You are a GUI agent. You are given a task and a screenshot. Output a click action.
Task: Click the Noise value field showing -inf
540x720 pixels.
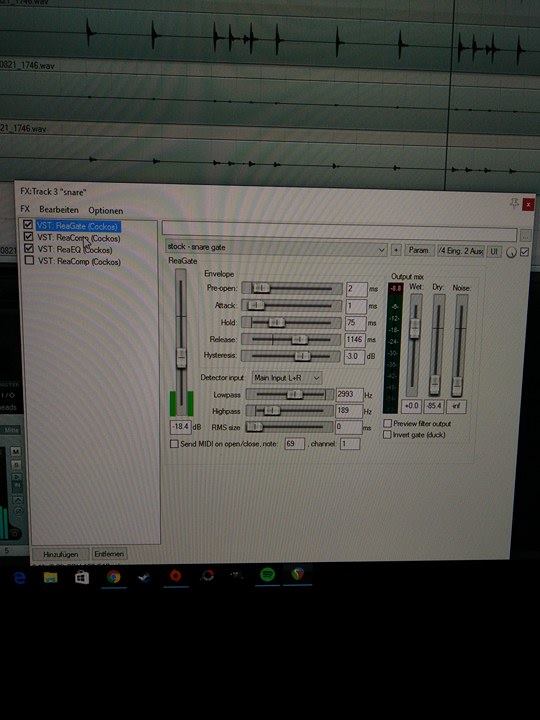pos(456,407)
